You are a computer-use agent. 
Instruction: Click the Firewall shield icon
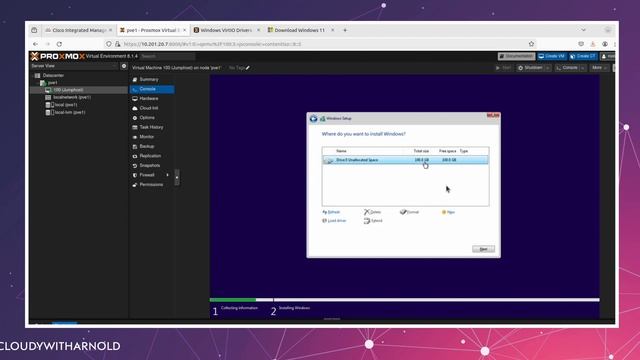(x=135, y=175)
